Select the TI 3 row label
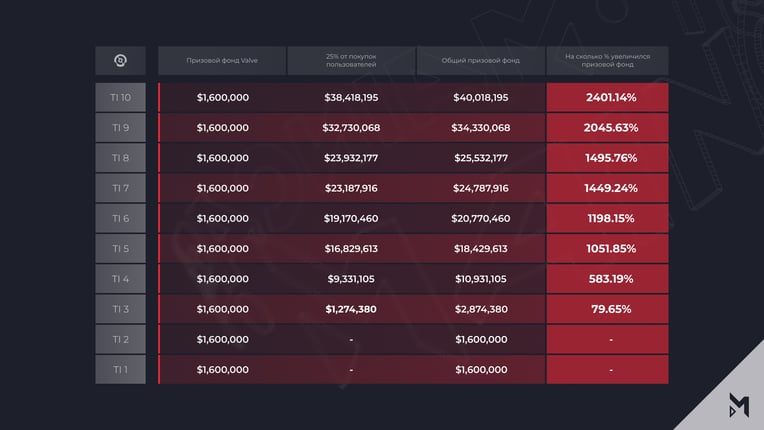This screenshot has width=764, height=430. 120,309
